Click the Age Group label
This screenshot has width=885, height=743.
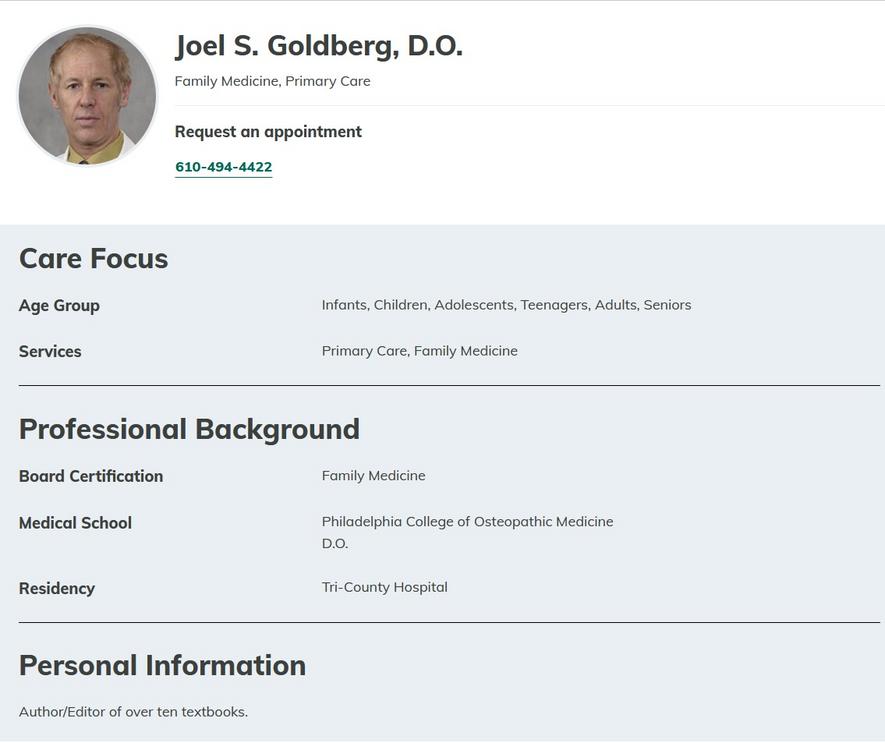point(59,305)
